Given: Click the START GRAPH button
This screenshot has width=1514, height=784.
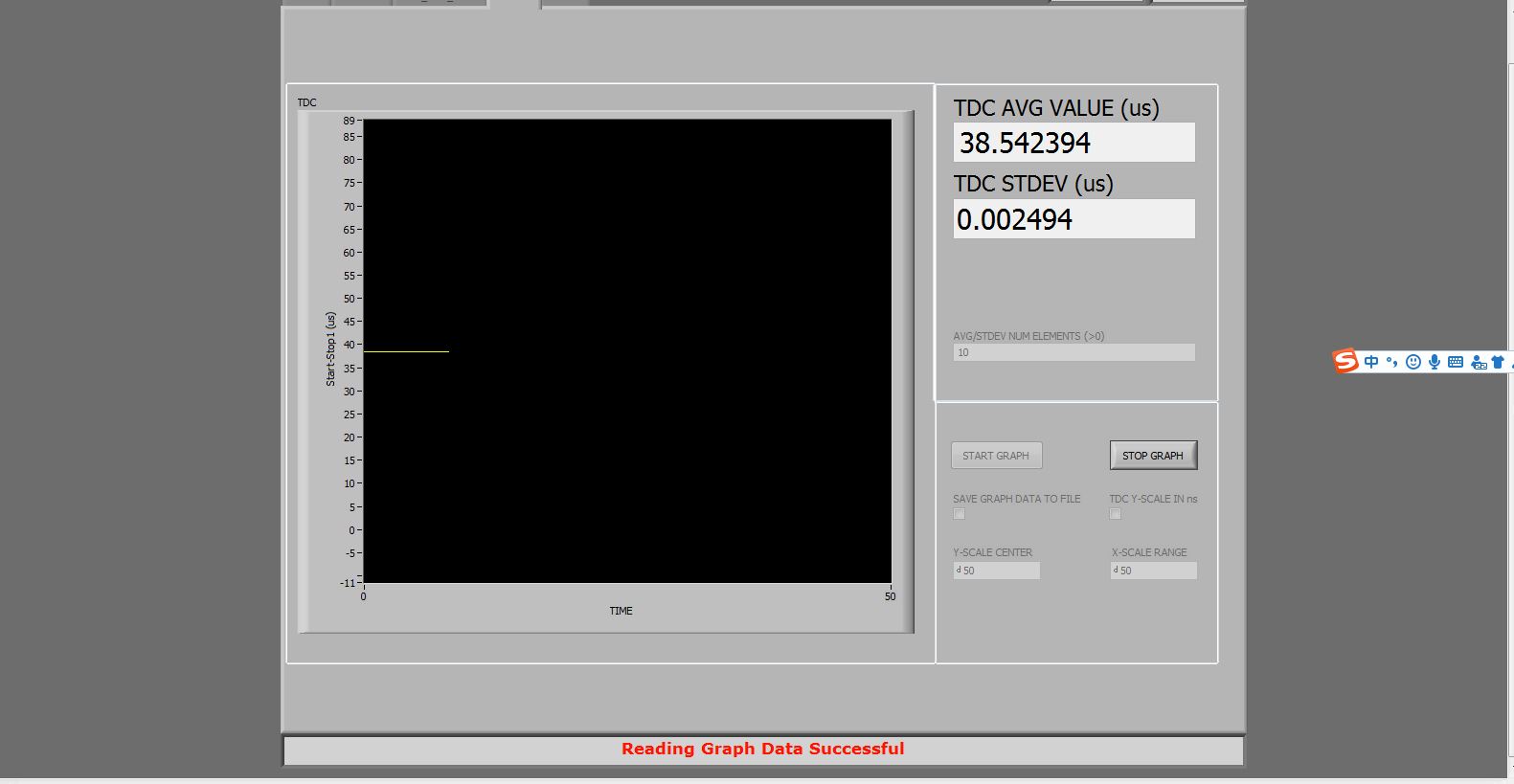Looking at the screenshot, I should [x=996, y=456].
